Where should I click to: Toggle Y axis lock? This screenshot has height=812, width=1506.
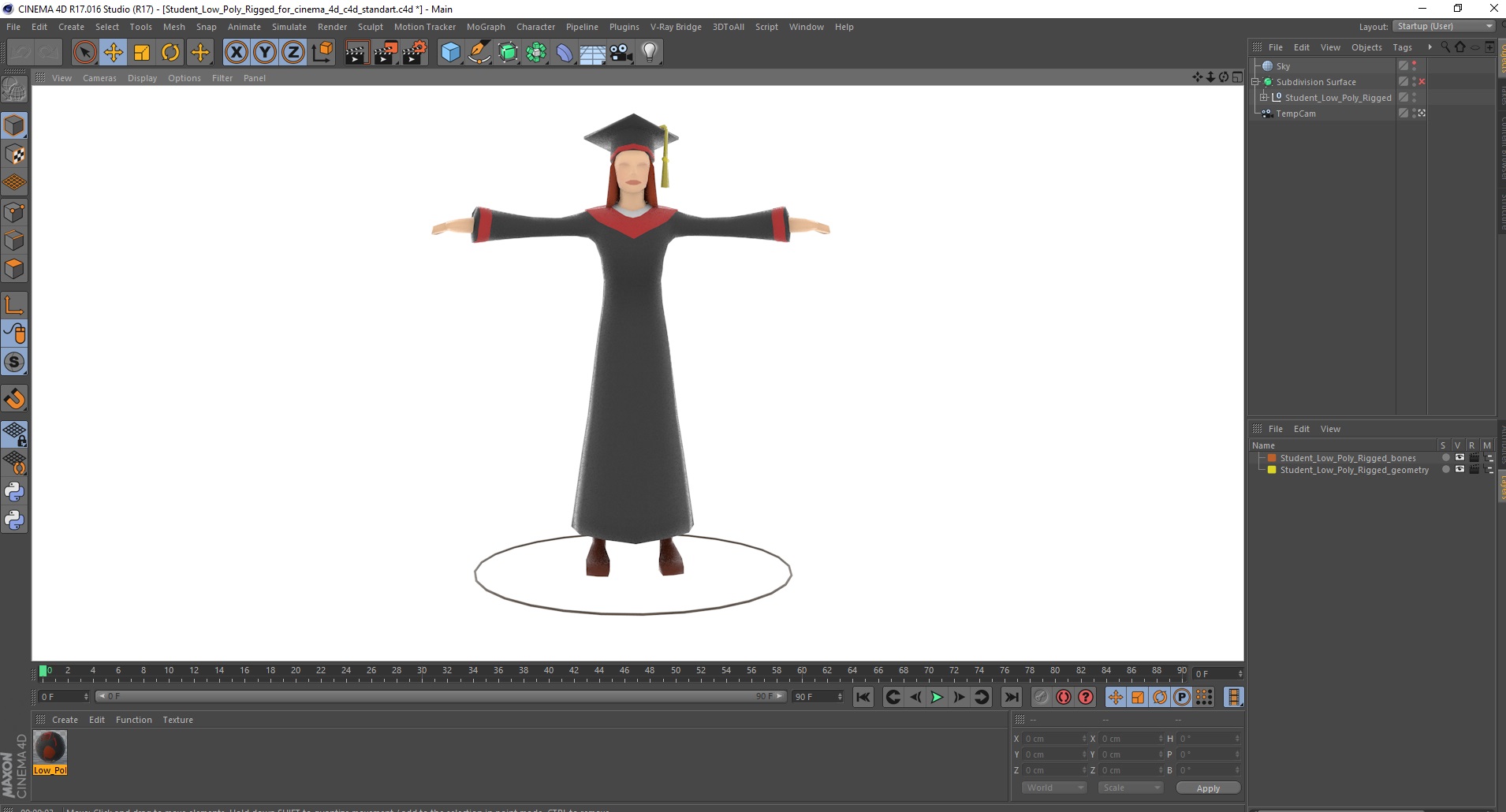click(265, 53)
